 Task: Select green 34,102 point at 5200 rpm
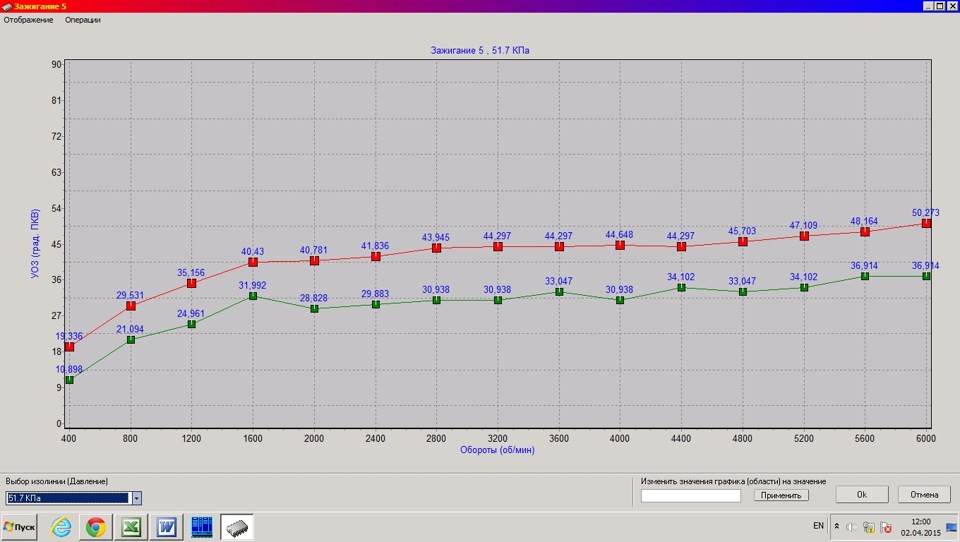pos(804,288)
